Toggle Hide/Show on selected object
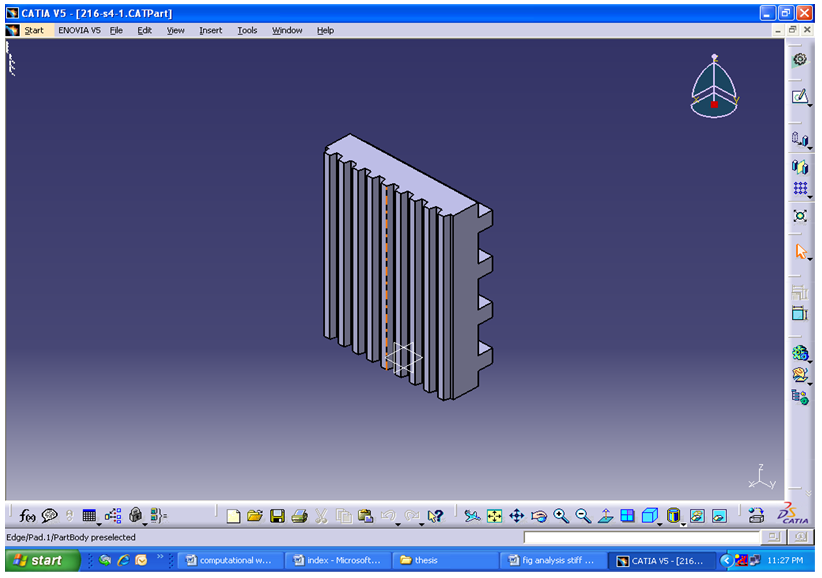822x578 pixels. pos(696,516)
